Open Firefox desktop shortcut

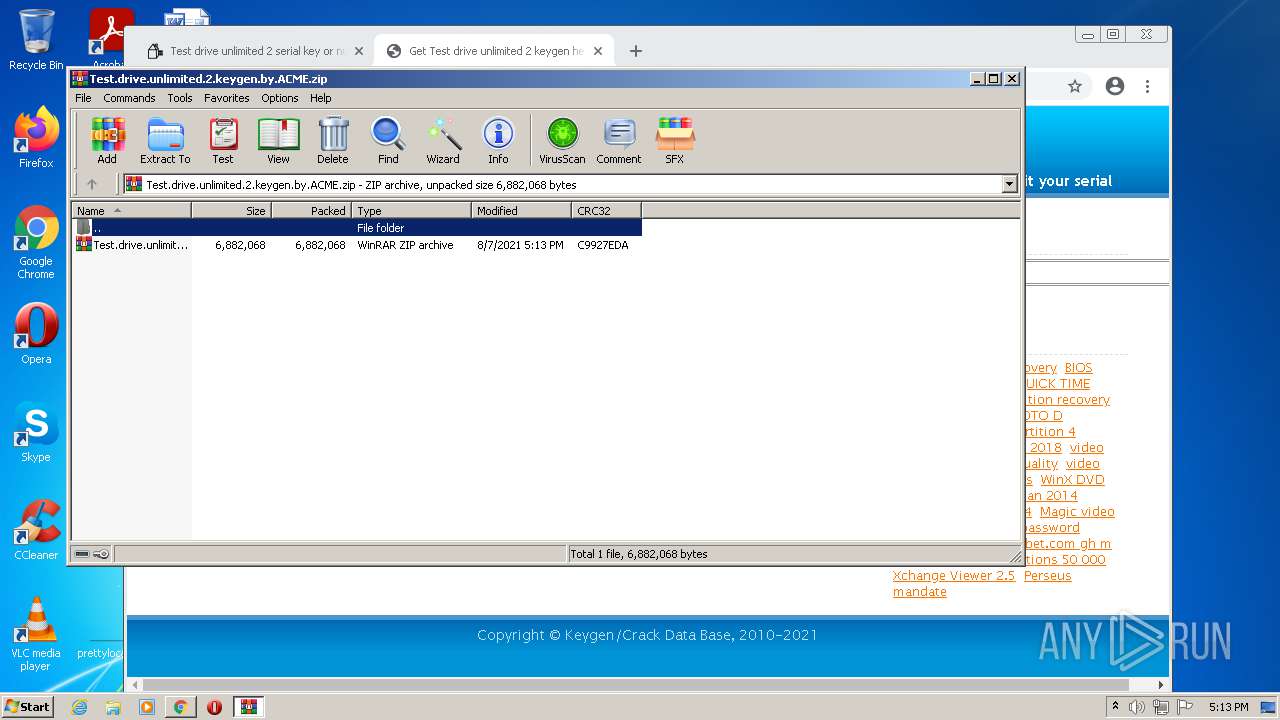(36, 138)
